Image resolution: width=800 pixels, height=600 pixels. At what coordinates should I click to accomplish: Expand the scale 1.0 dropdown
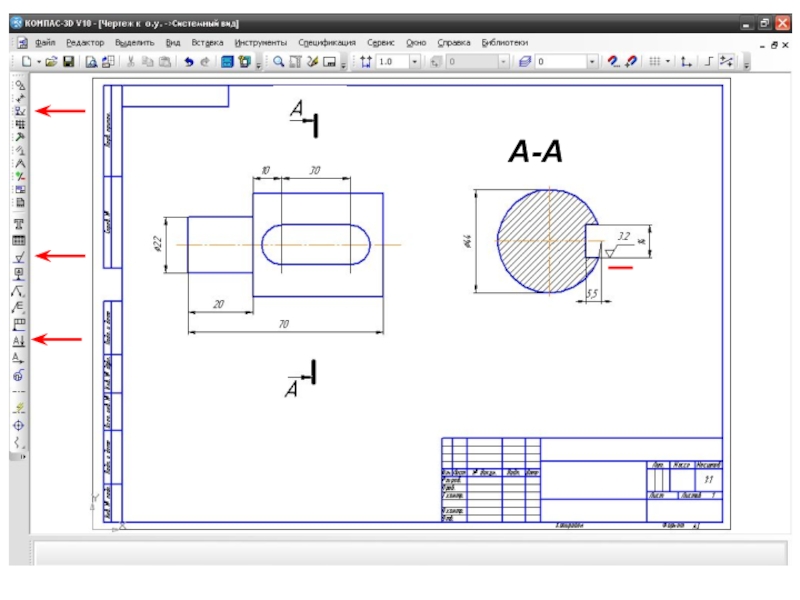pyautogui.click(x=415, y=62)
